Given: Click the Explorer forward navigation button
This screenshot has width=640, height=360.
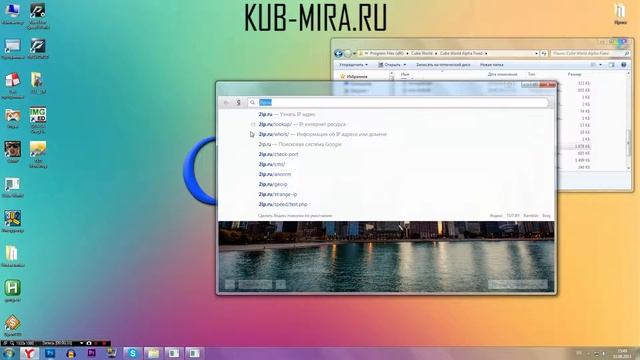Looking at the screenshot, I should pos(347,53).
